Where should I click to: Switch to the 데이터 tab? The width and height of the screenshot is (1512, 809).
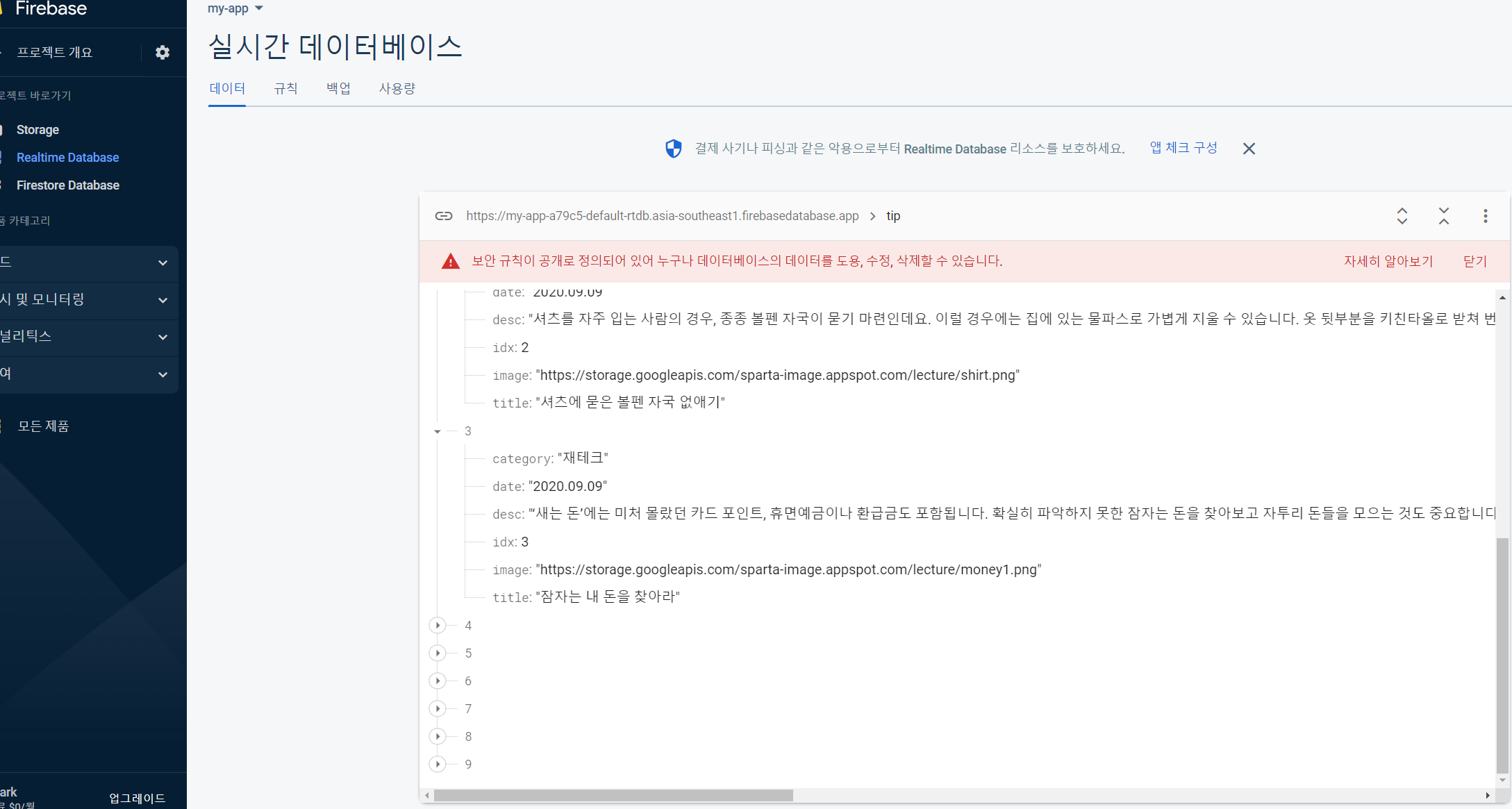[227, 89]
